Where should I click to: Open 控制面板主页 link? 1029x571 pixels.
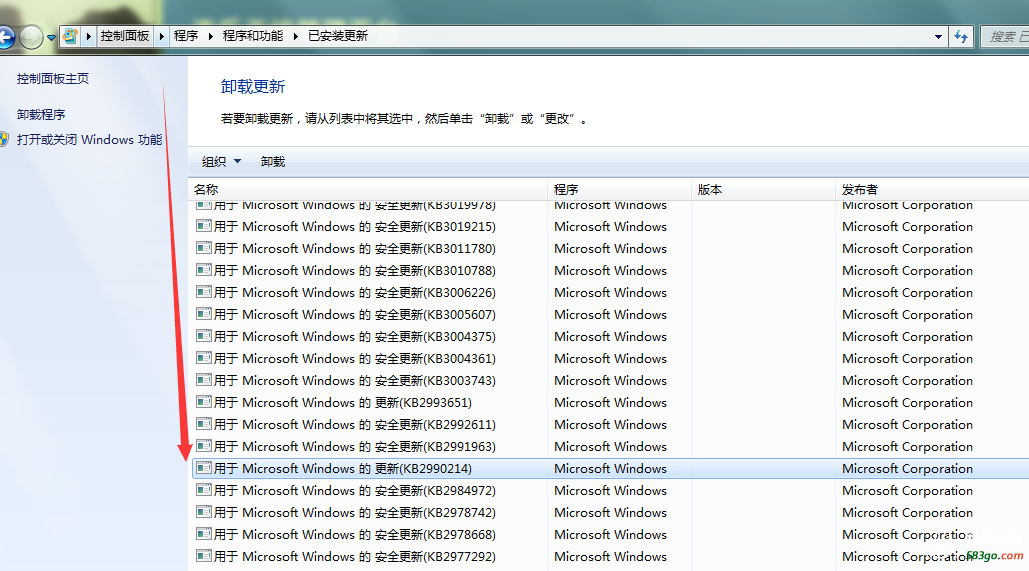click(x=52, y=79)
